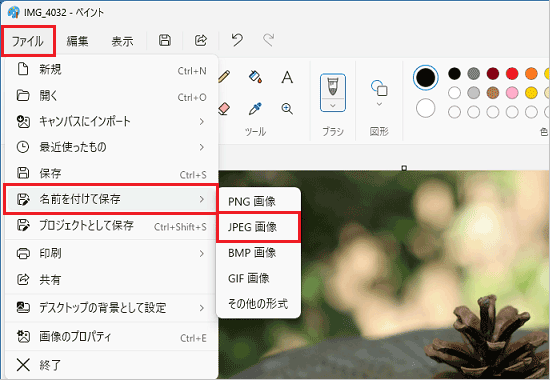Open 印刷 menu entry
Image resolution: width=550 pixels, height=380 pixels.
(112, 253)
